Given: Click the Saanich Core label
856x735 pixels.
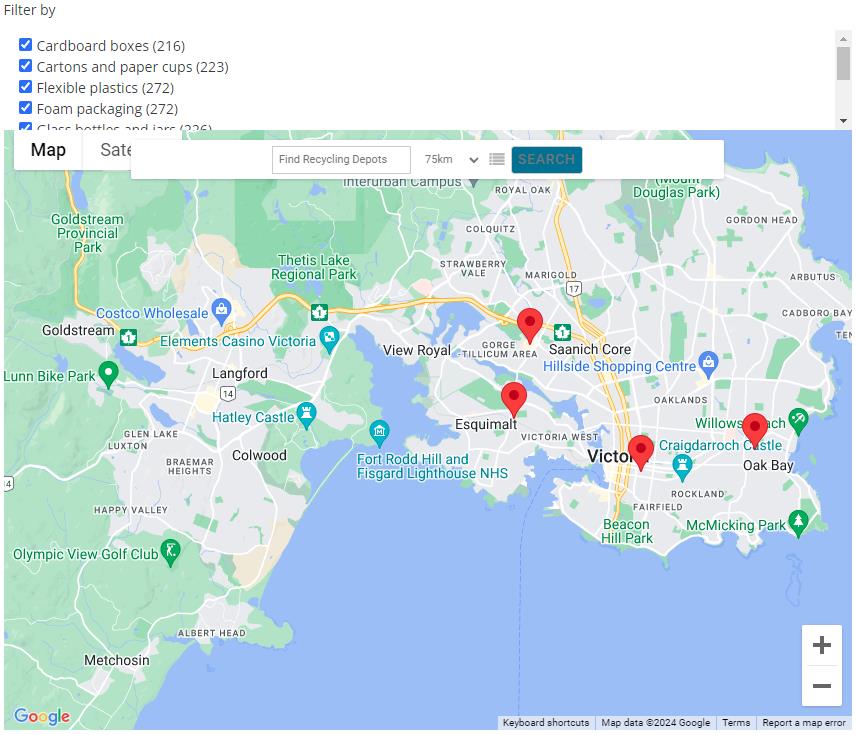Looking at the screenshot, I should [590, 349].
